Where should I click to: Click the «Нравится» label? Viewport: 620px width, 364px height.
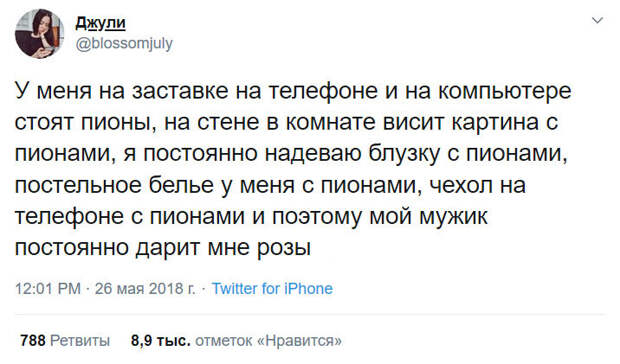coord(300,340)
